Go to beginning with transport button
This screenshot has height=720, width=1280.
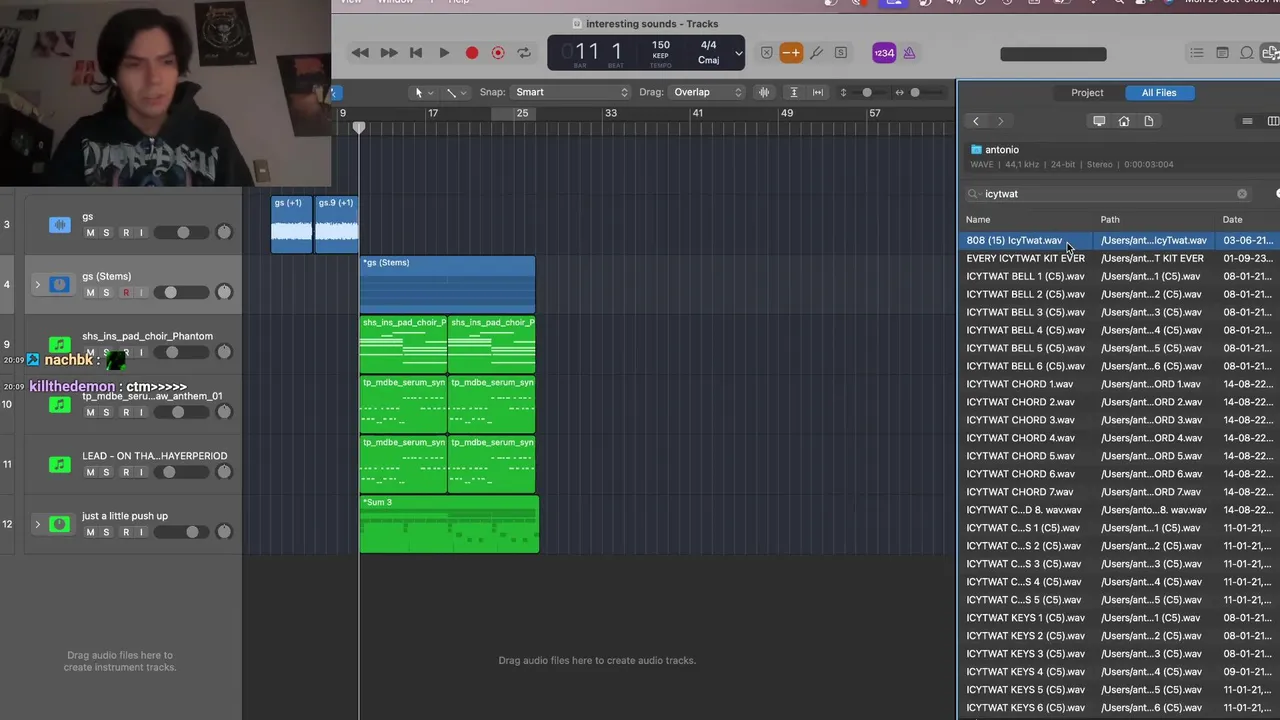[x=416, y=53]
